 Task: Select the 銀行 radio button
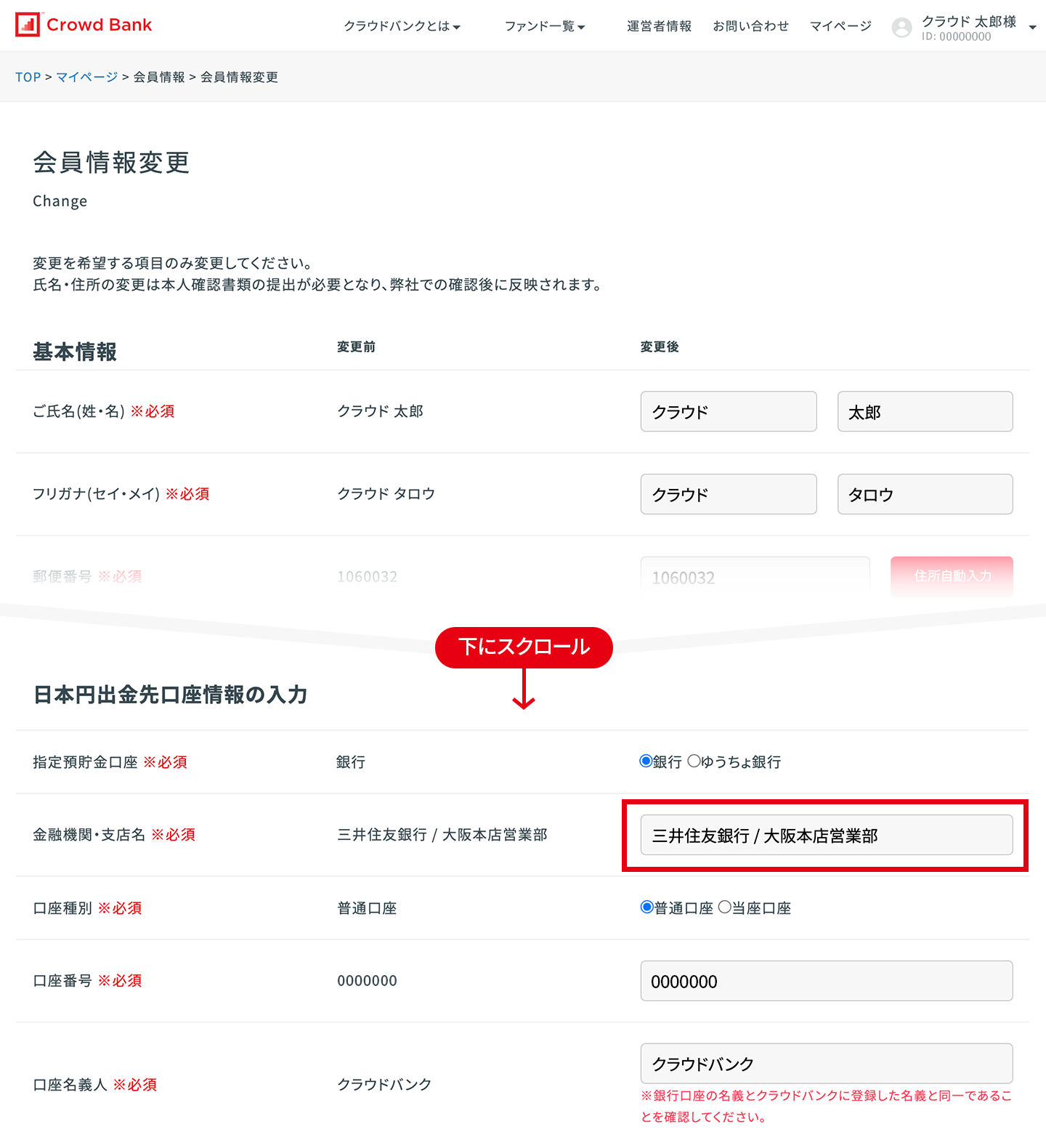coord(646,761)
